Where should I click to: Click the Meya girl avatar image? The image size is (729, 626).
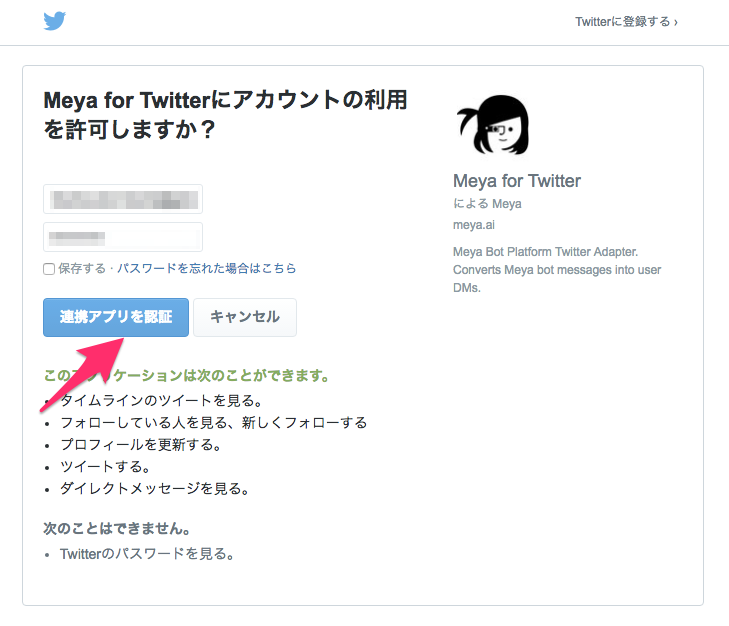pyautogui.click(x=493, y=125)
